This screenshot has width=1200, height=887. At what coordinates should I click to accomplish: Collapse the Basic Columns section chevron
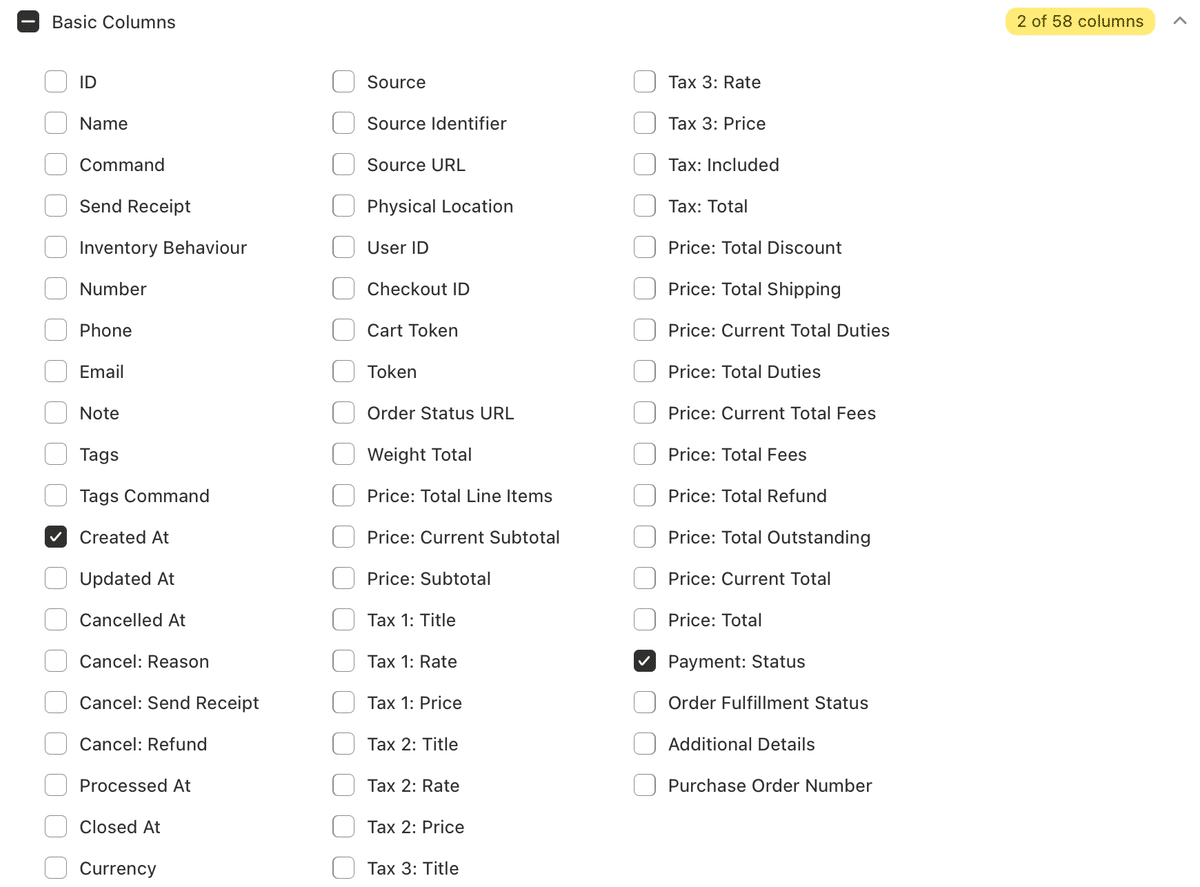point(1180,21)
